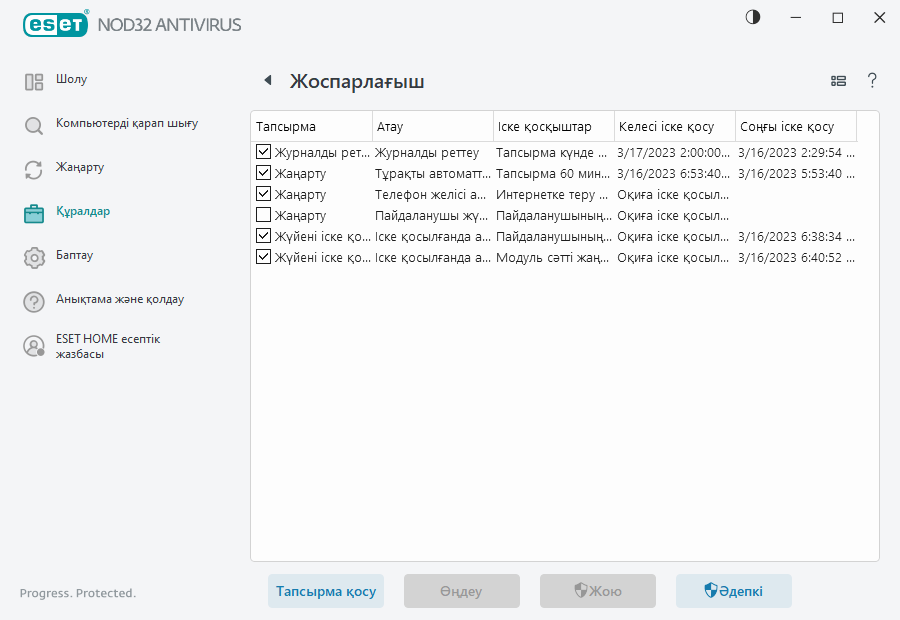Open help with the top-right question mark
The height and width of the screenshot is (620, 900).
[872, 81]
